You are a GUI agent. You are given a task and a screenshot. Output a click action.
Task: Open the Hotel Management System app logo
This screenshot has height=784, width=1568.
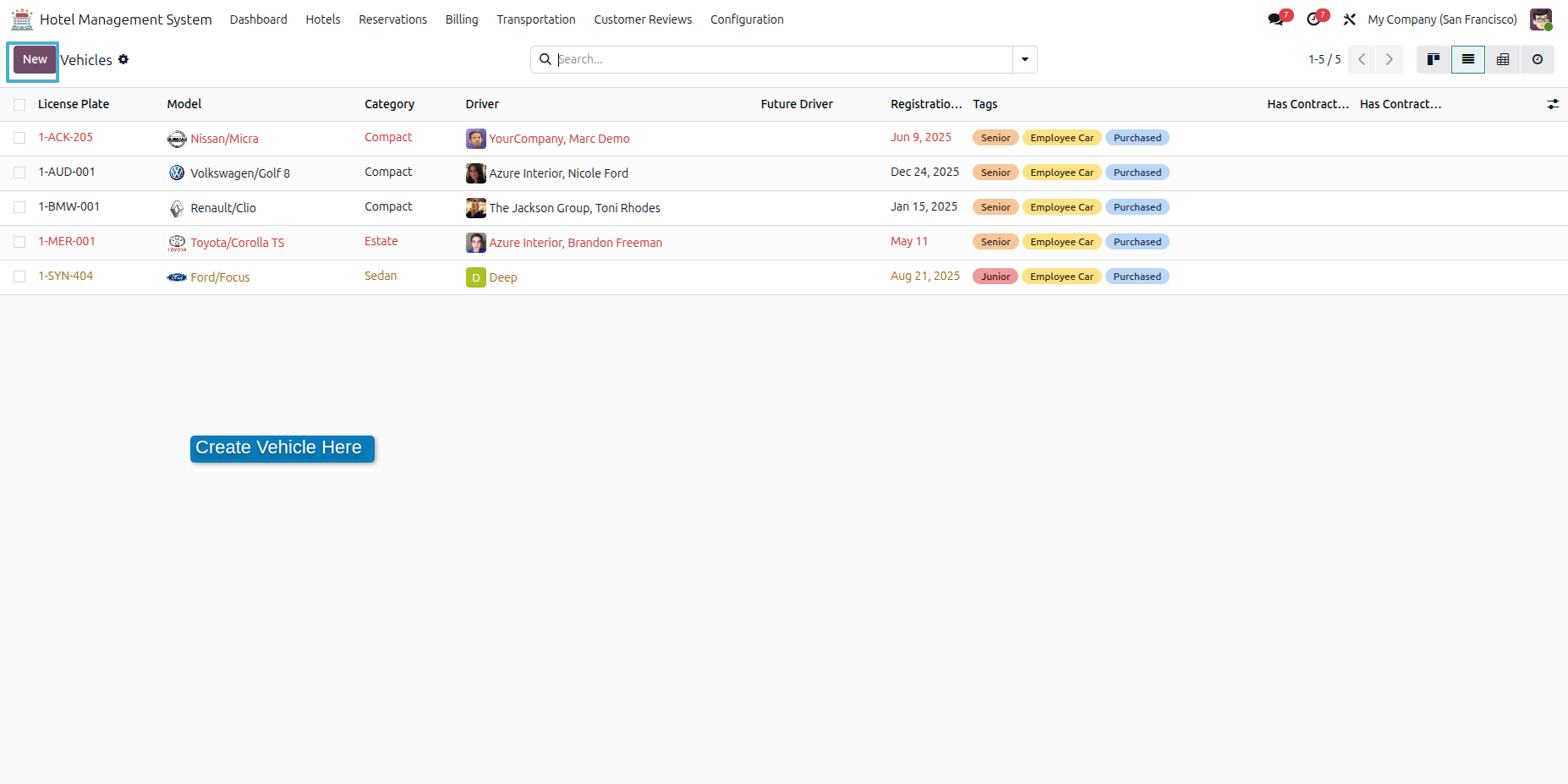22,19
